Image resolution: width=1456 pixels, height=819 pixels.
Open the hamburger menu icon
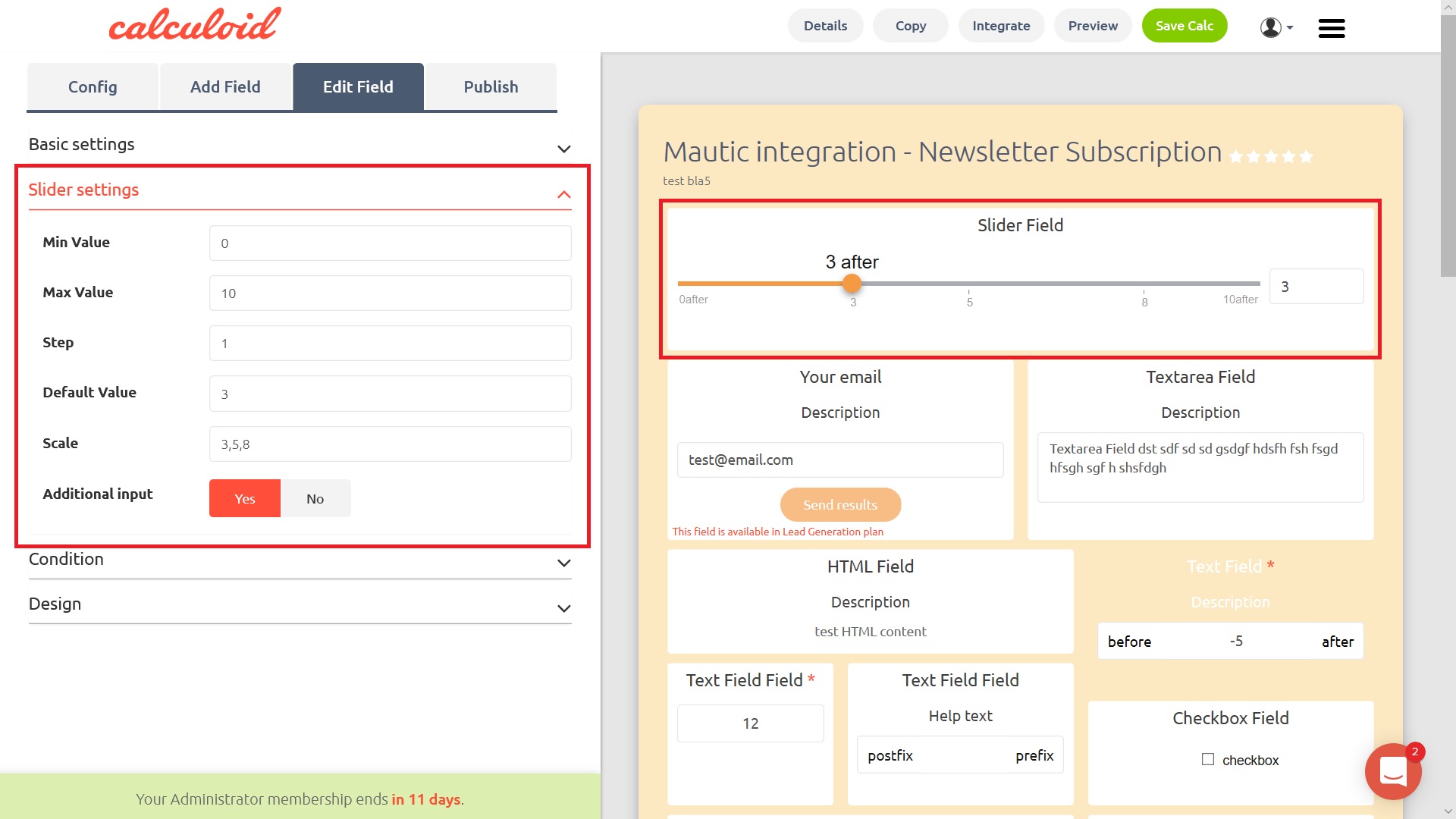tap(1331, 28)
